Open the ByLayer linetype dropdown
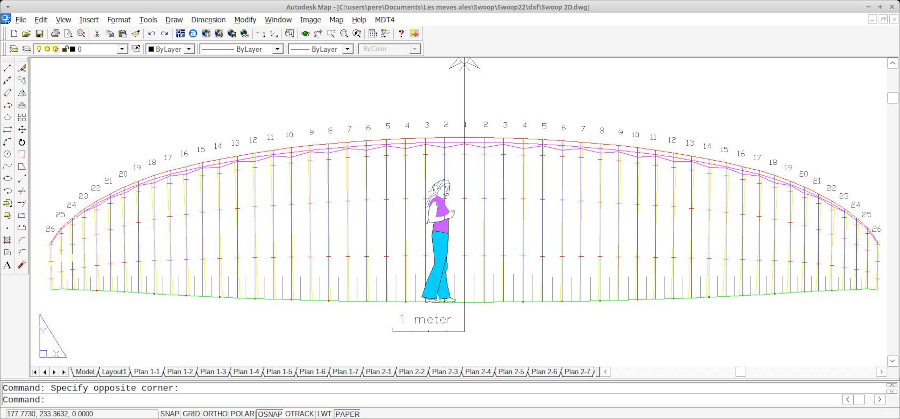Image resolution: width=900 pixels, height=419 pixels. [x=277, y=48]
